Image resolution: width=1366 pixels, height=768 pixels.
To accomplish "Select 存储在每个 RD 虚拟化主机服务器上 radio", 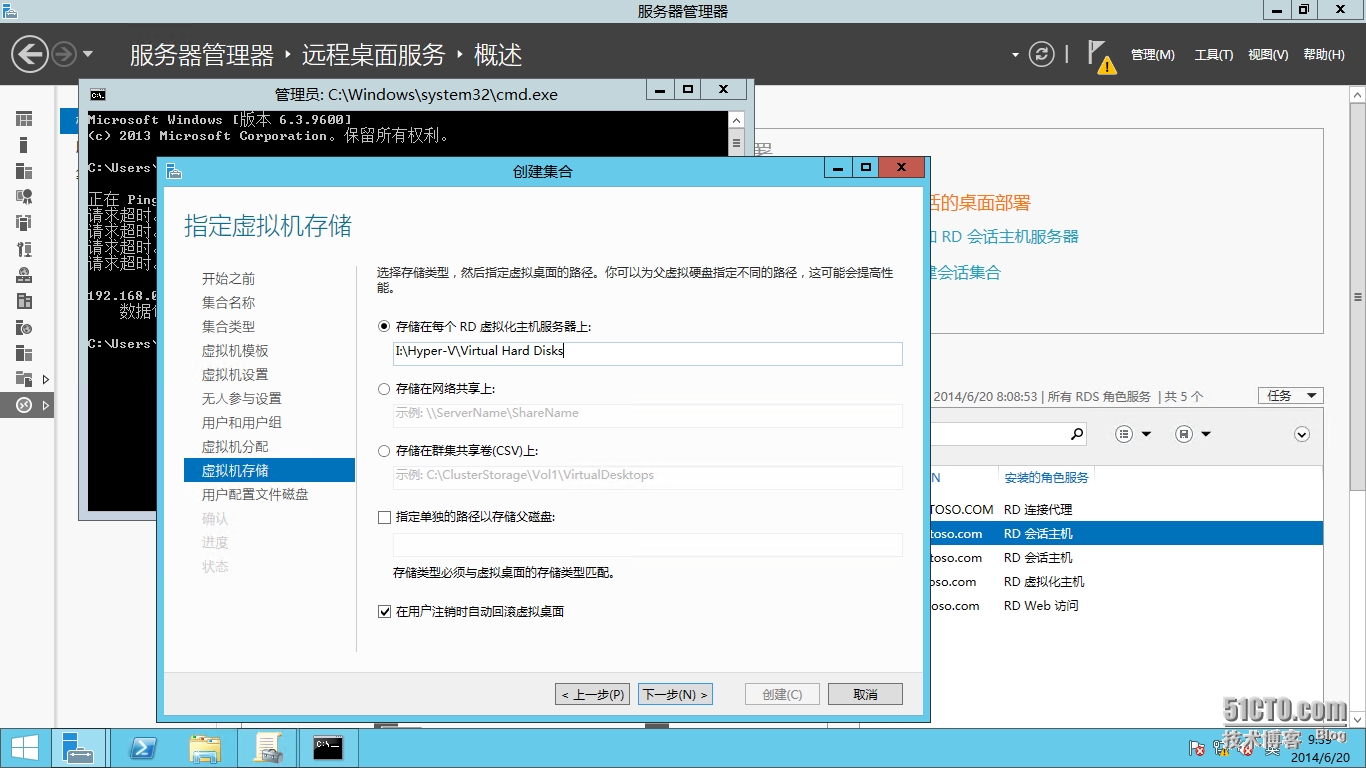I will point(384,326).
